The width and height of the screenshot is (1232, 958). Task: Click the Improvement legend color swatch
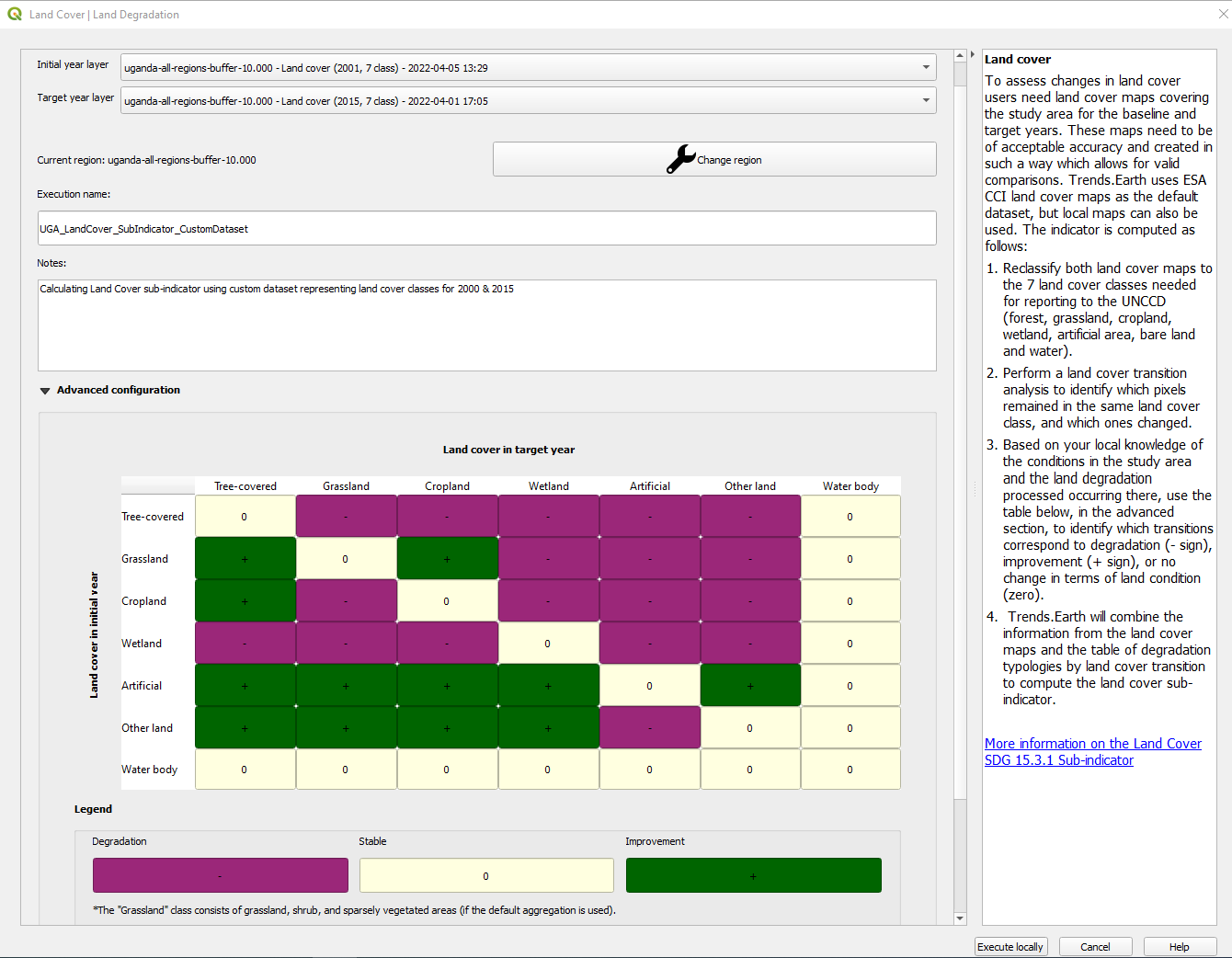click(753, 875)
